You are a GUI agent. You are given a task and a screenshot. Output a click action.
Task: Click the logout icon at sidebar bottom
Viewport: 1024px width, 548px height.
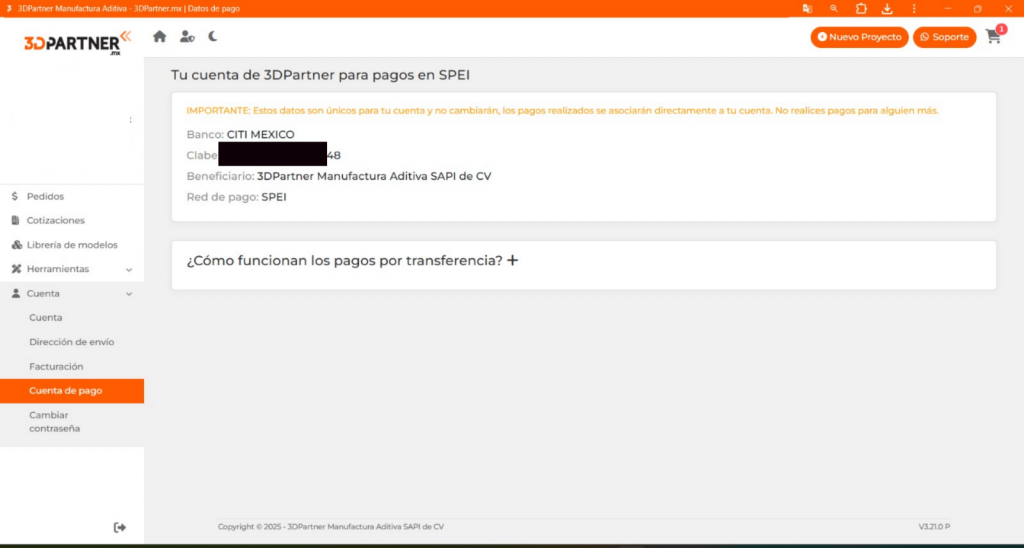120,527
